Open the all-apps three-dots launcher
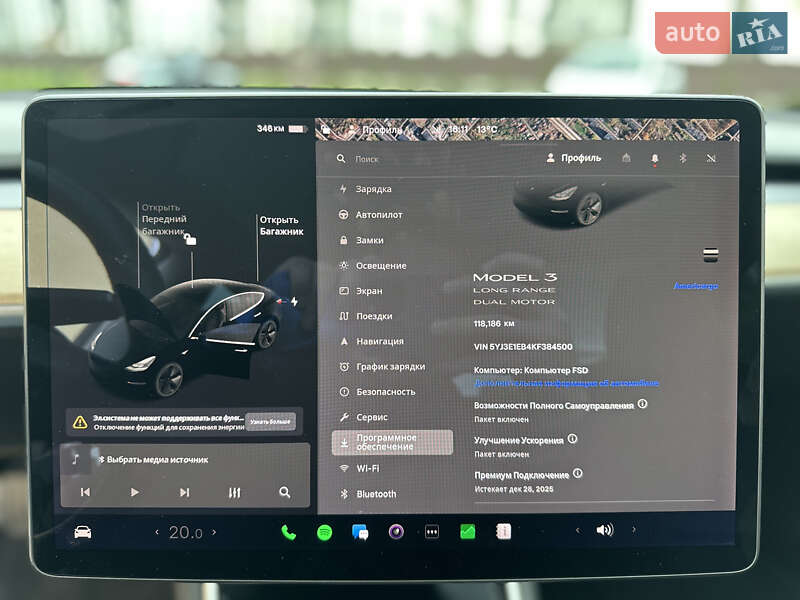 coord(432,532)
